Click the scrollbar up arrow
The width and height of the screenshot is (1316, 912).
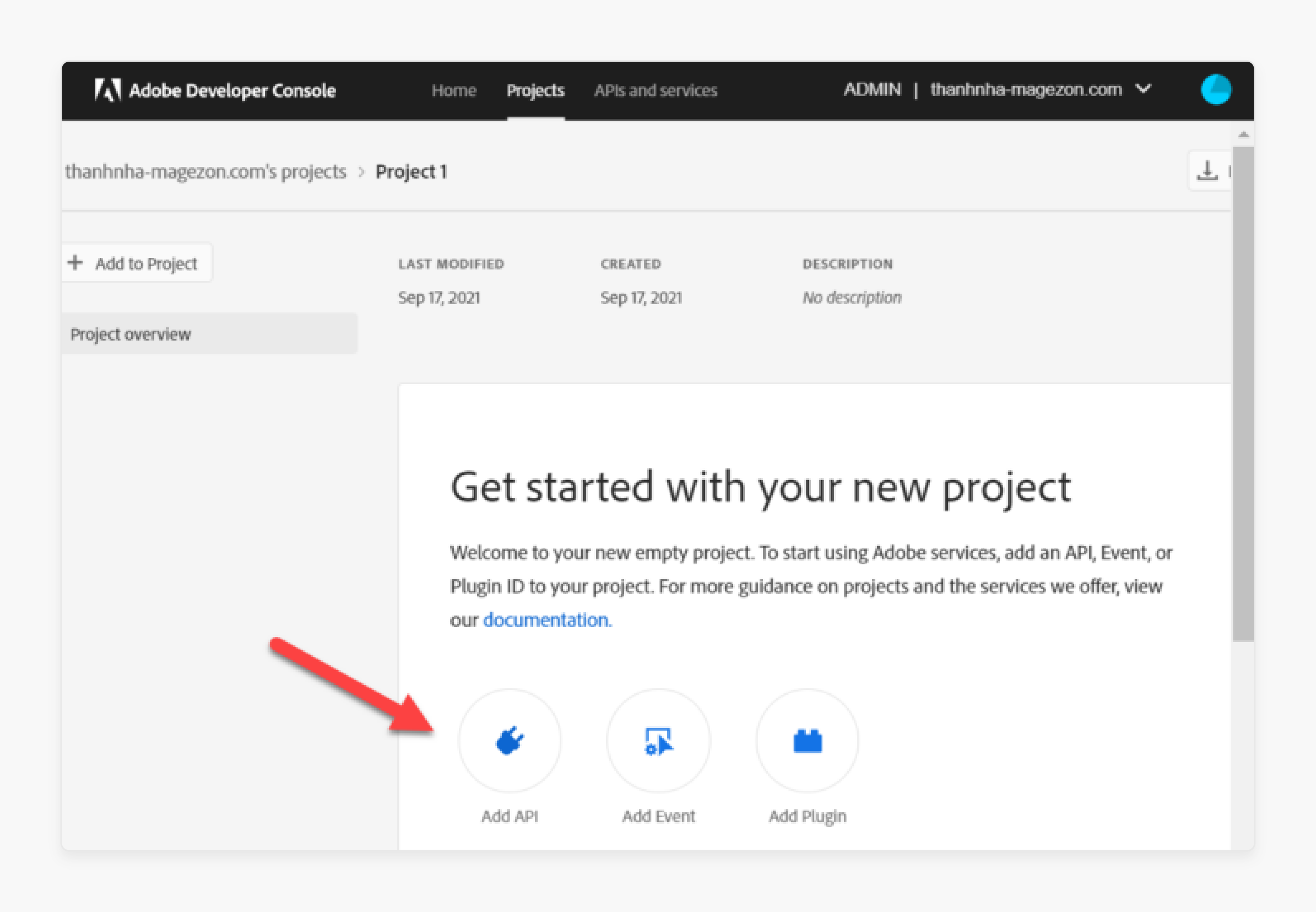point(1243,134)
